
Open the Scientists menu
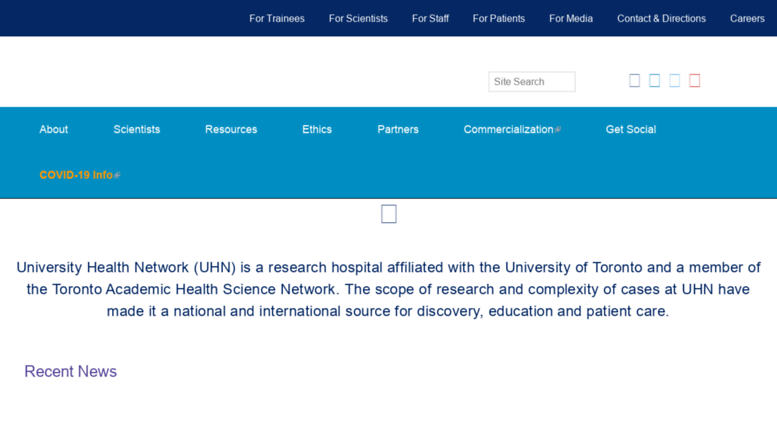tap(137, 129)
